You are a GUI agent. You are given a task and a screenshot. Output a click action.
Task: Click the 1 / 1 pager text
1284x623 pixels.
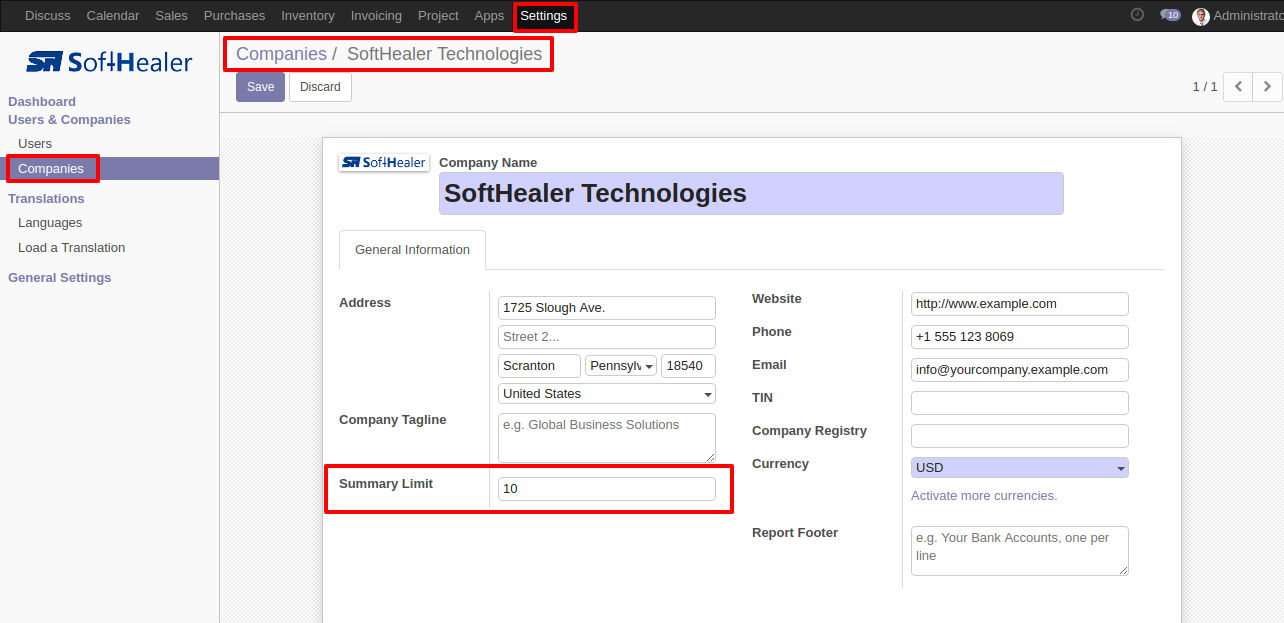point(1205,87)
